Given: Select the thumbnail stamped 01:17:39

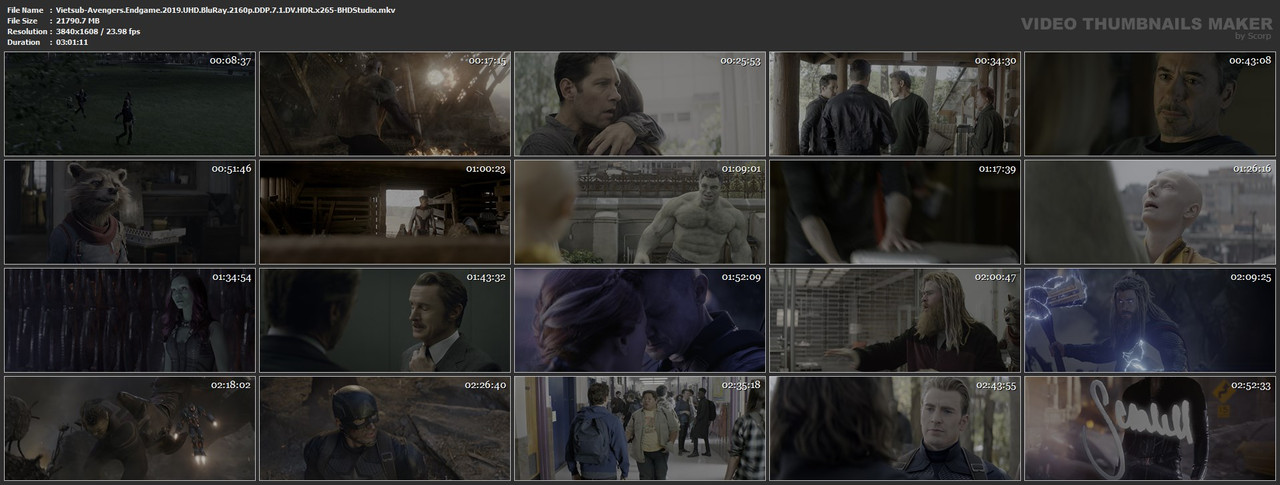Looking at the screenshot, I should (x=895, y=211).
